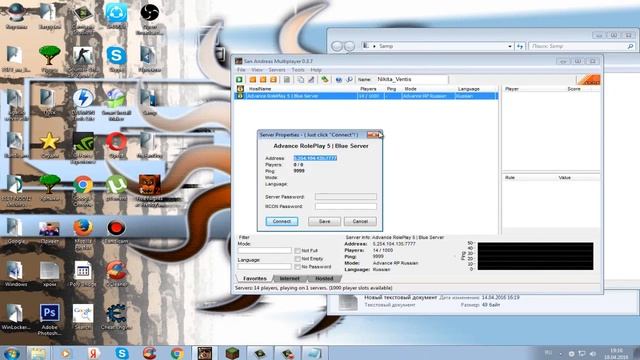
Task: Click the Skype icon in the taskbar
Action: click(122, 353)
